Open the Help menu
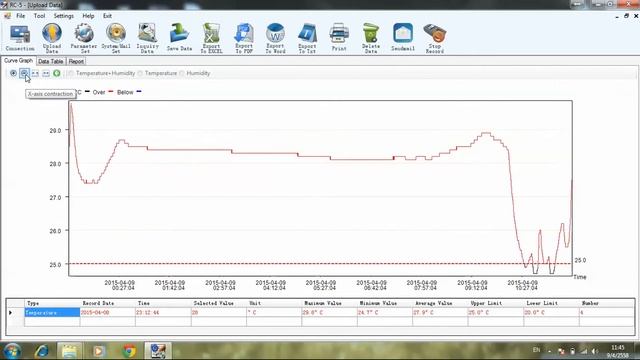640x360 pixels. 88,16
